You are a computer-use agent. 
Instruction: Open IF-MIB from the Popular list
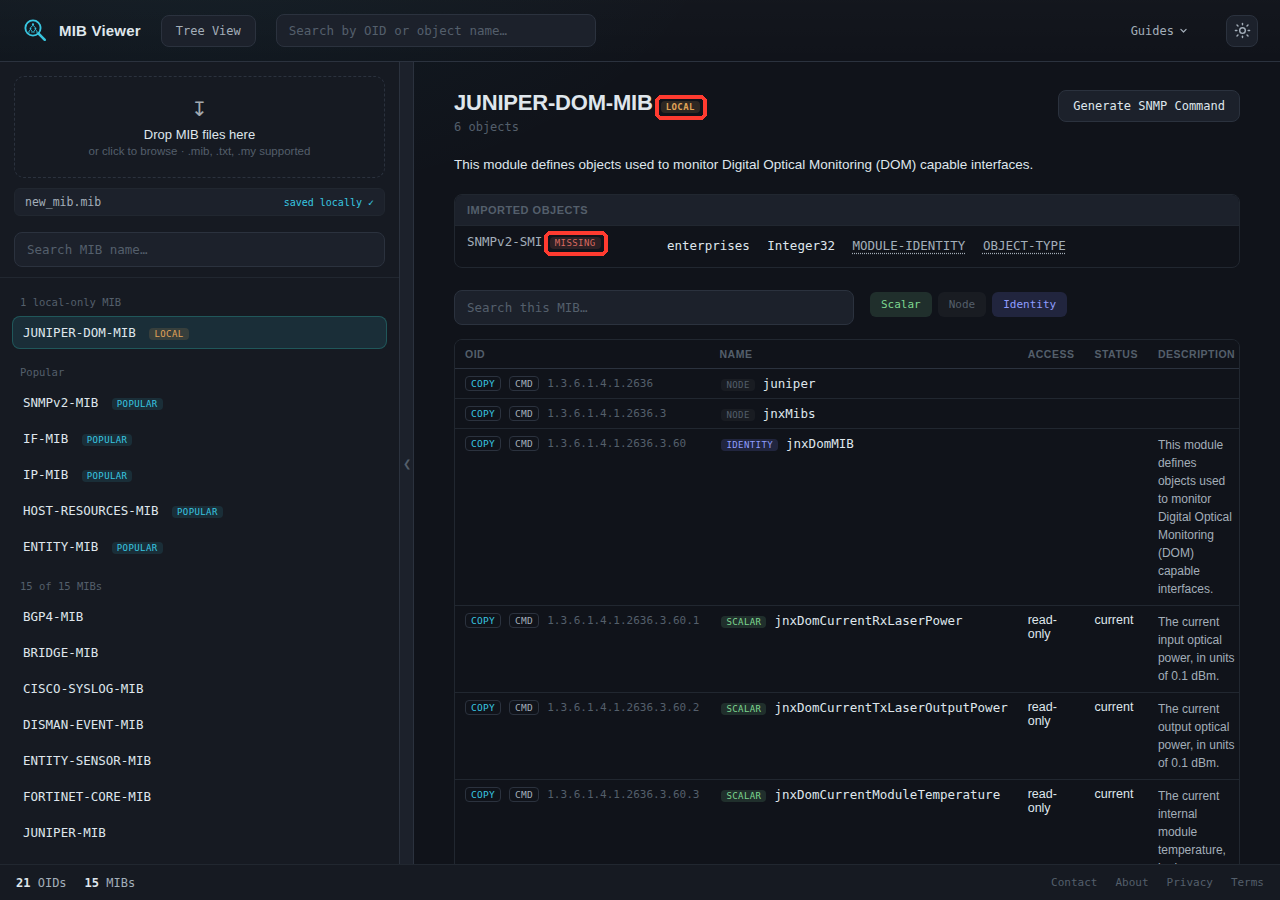tap(199, 439)
